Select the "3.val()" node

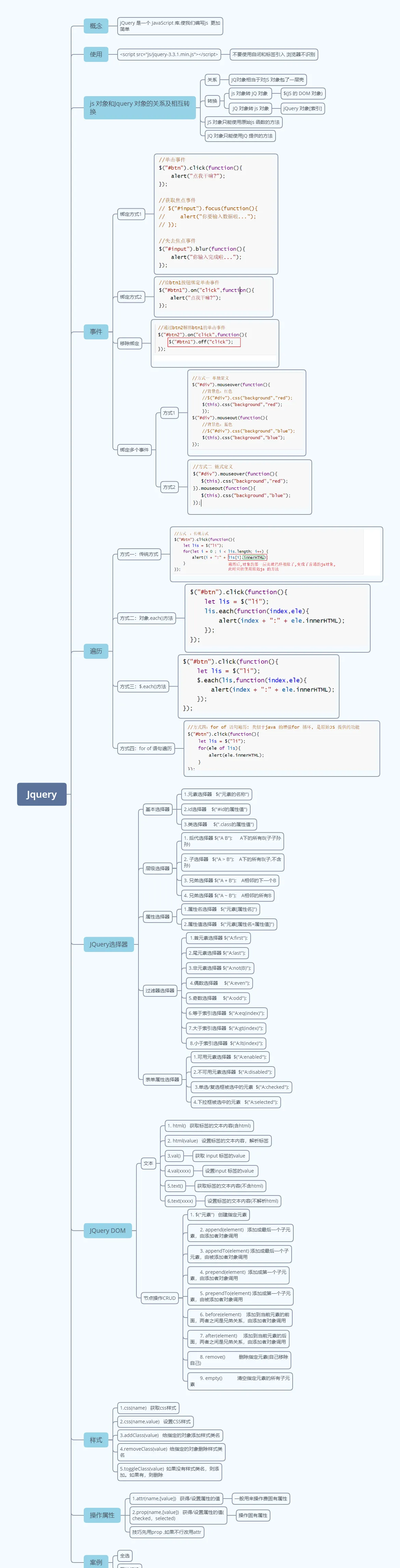tap(174, 1155)
